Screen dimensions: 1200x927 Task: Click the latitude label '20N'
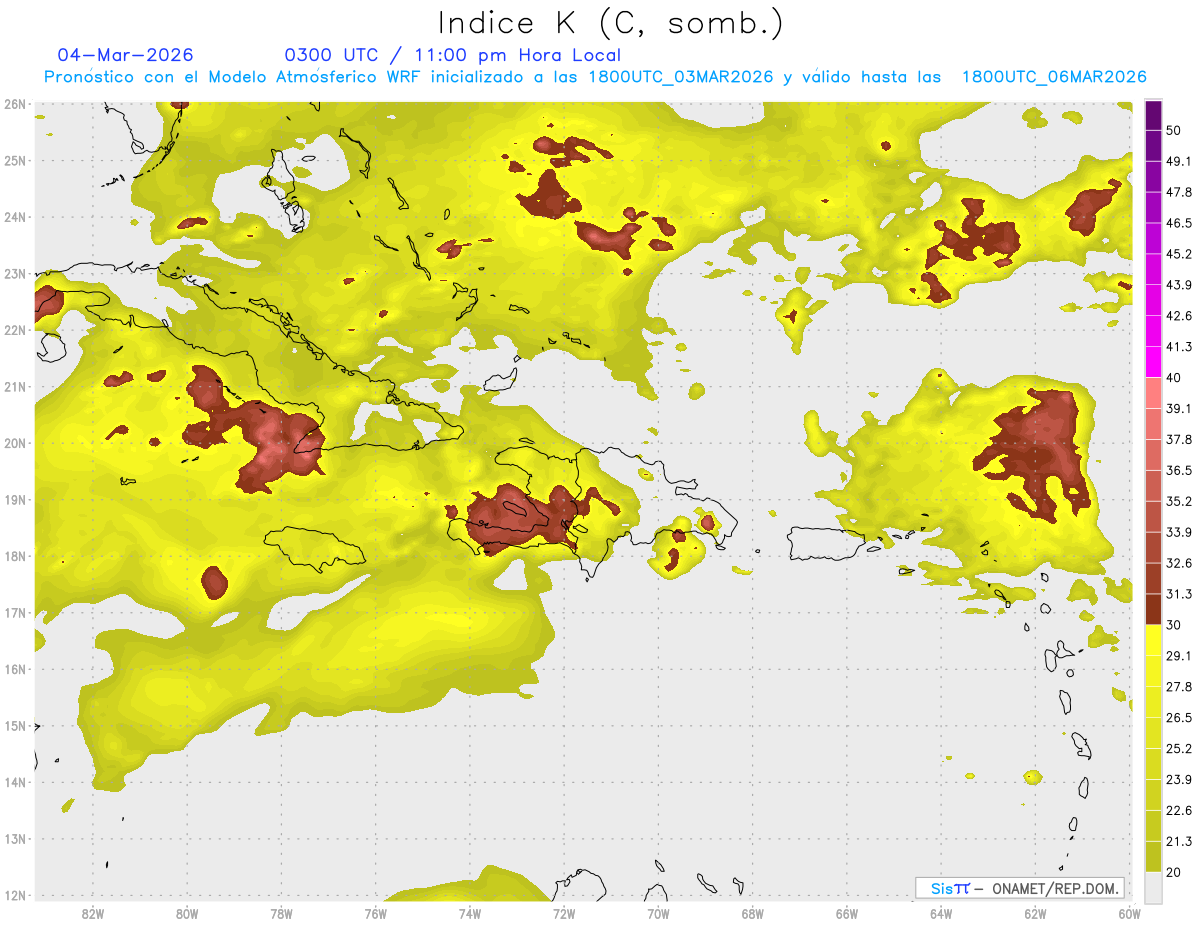pyautogui.click(x=15, y=443)
